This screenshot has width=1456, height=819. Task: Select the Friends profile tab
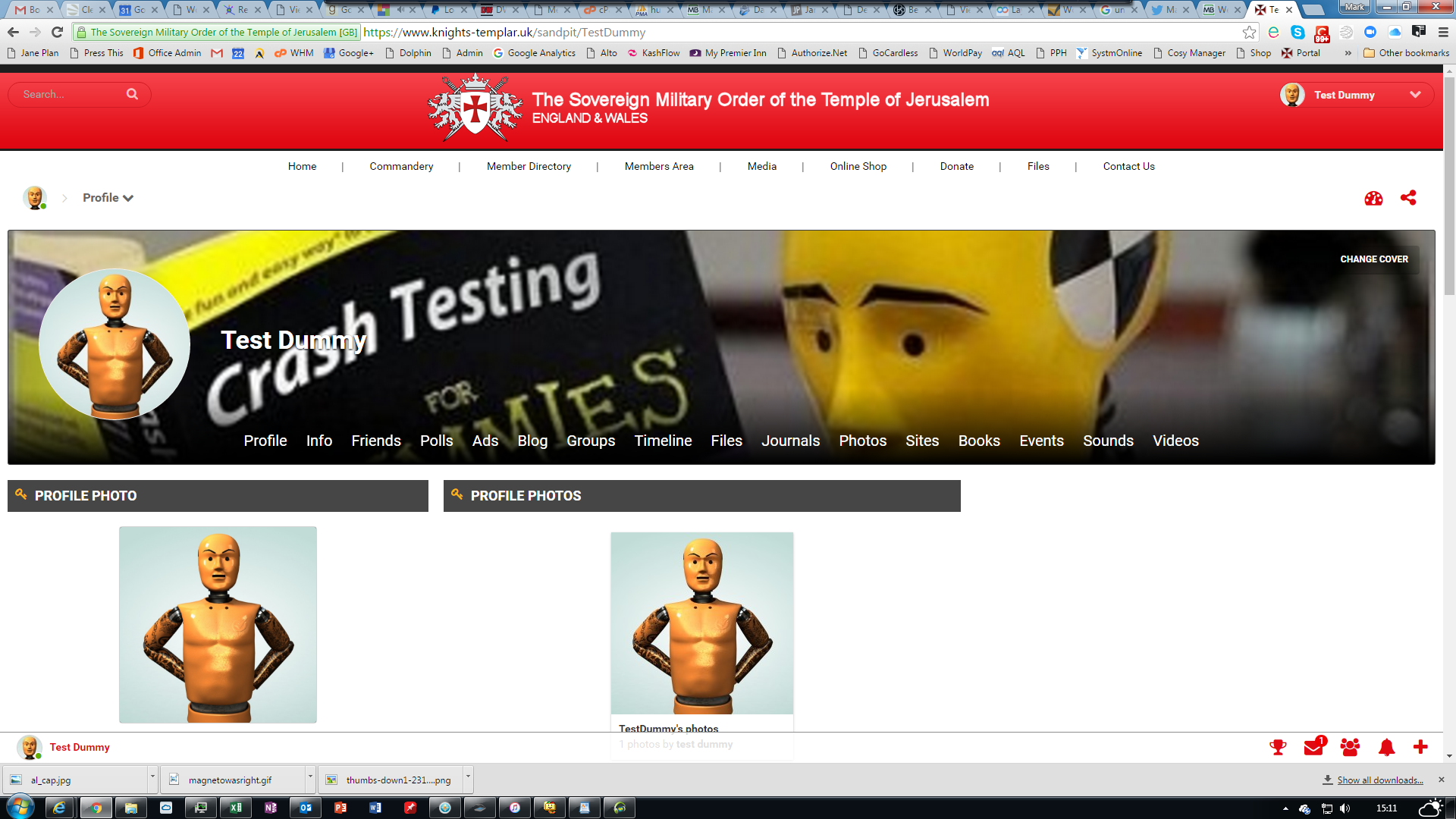coord(375,441)
